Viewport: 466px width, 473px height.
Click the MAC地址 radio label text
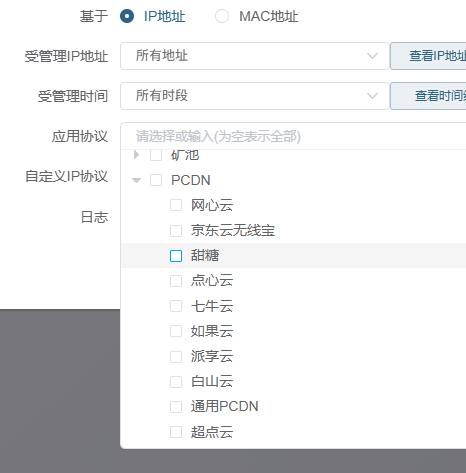tap(269, 16)
